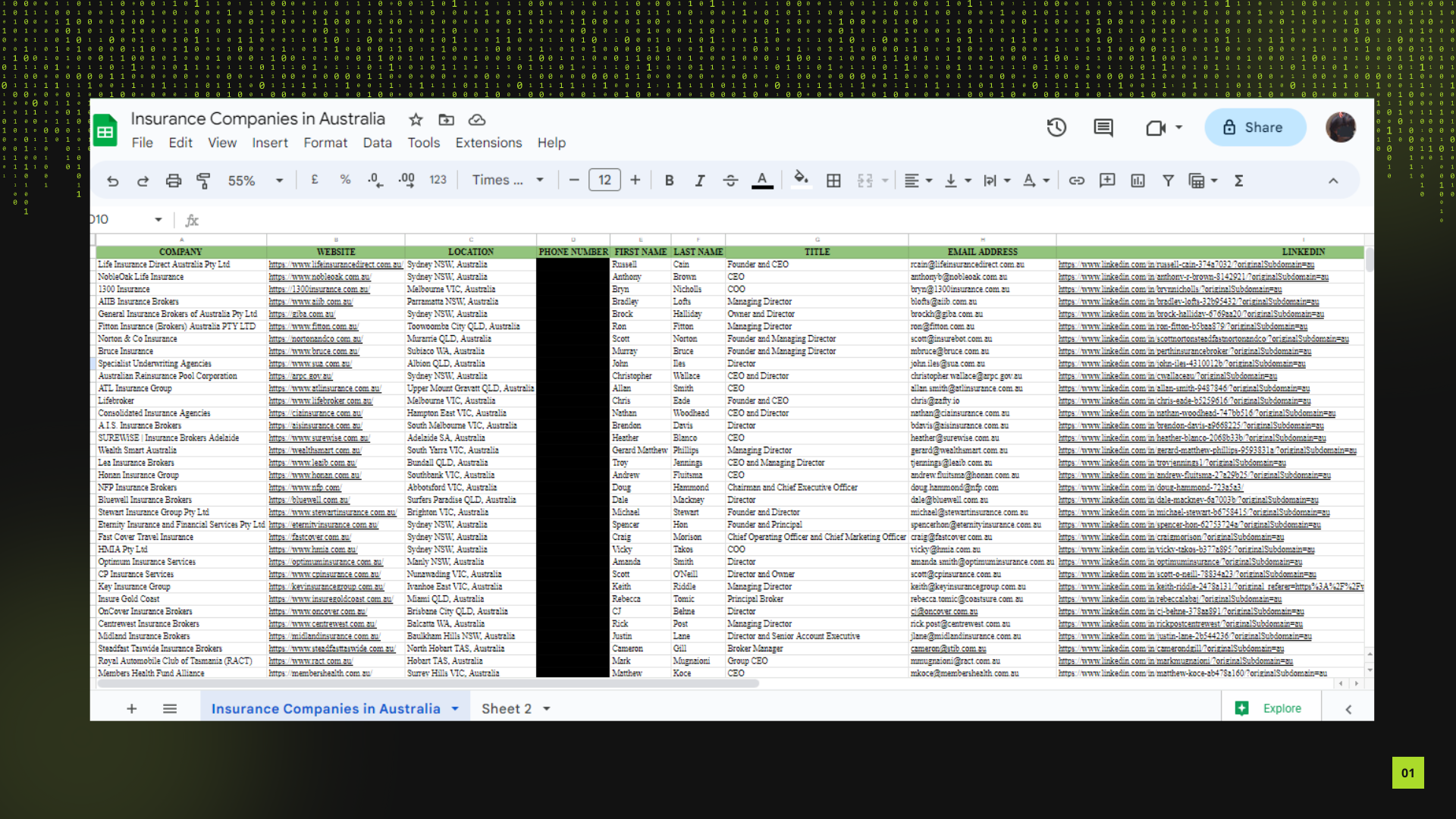Star the Insurance Companies document
1456x819 pixels.
point(416,120)
